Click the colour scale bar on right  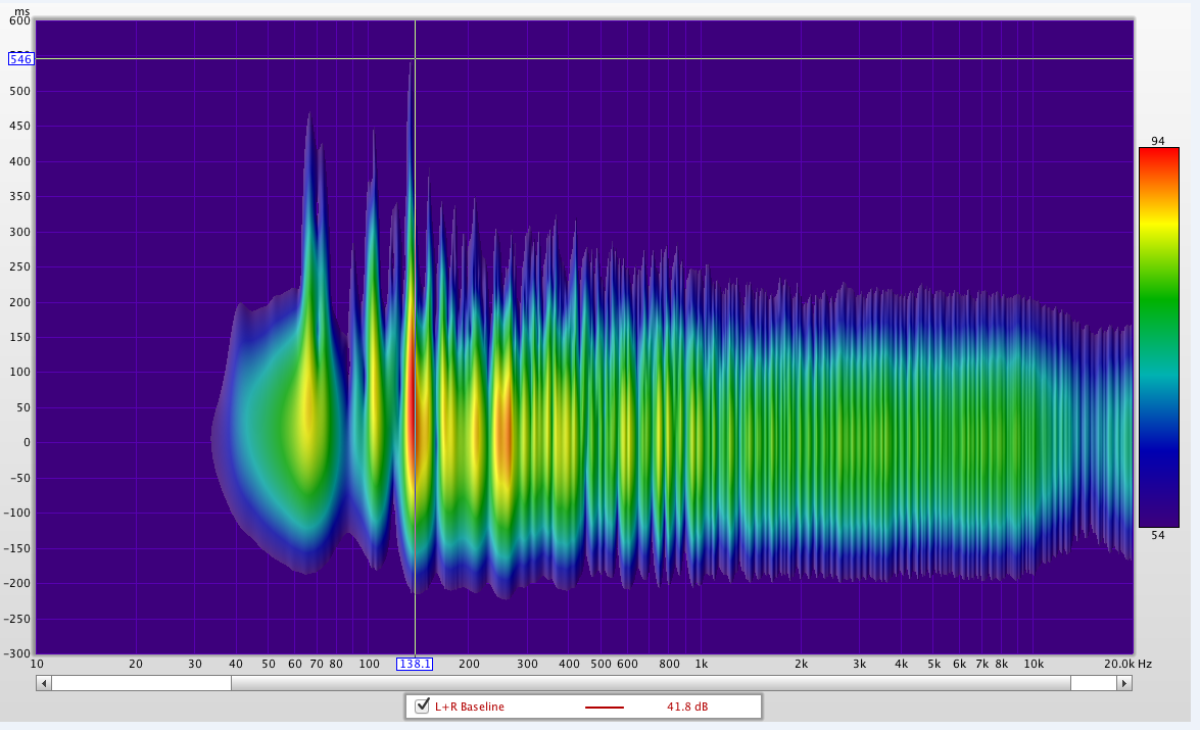(x=1158, y=337)
